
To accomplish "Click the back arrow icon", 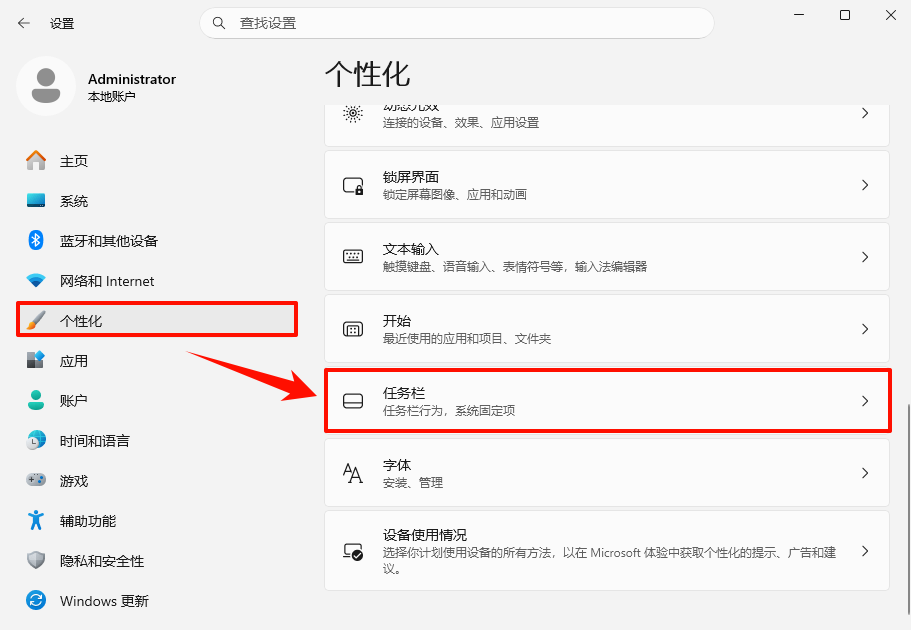I will click(23, 23).
